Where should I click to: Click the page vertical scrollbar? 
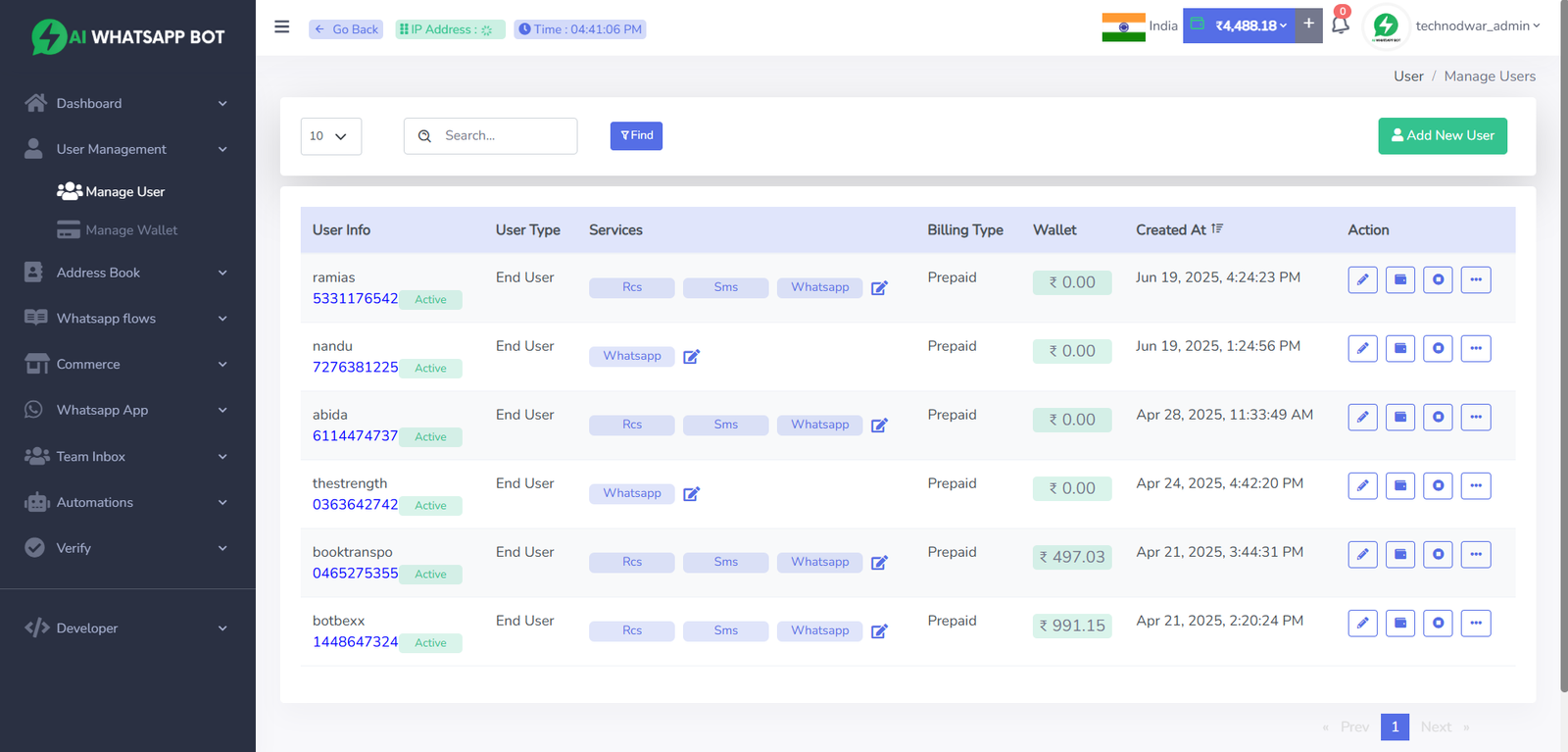(1563, 348)
